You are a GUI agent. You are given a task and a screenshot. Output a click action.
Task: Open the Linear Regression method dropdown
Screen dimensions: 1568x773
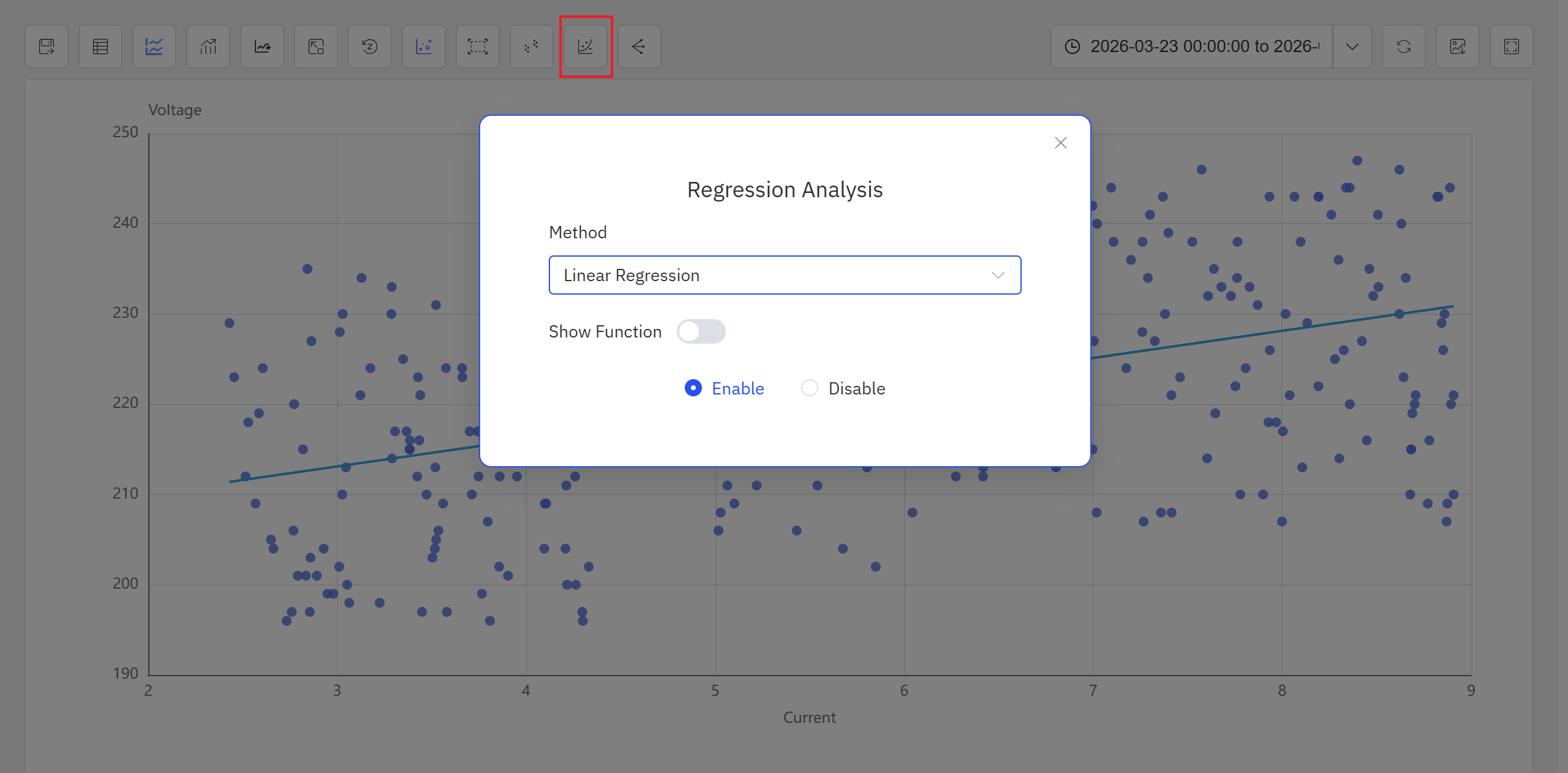click(785, 275)
